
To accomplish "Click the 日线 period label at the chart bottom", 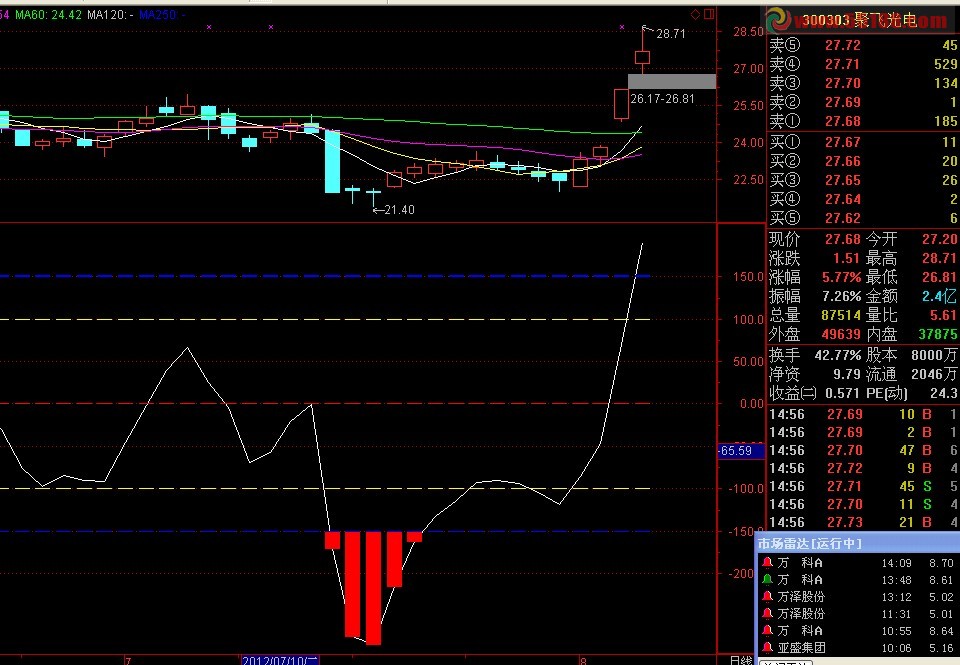I will [741, 660].
